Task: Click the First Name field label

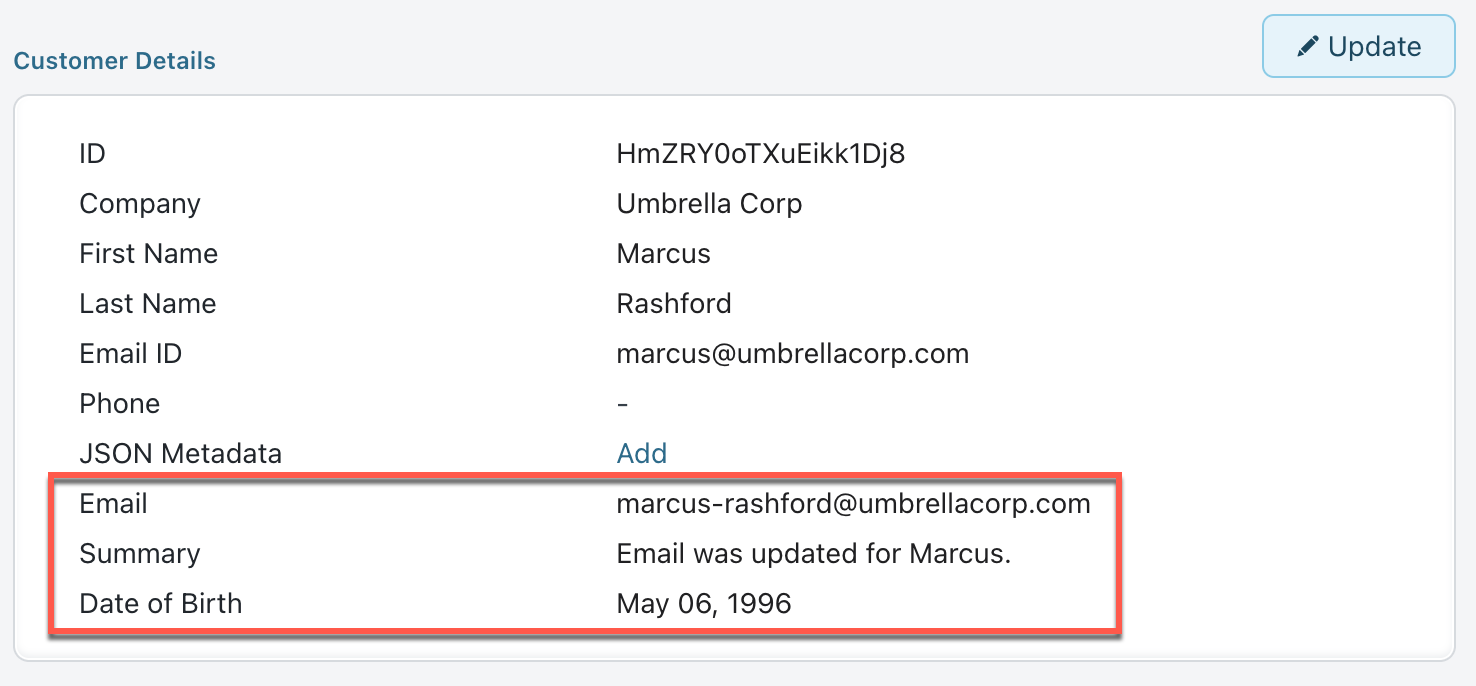Action: coord(149,254)
